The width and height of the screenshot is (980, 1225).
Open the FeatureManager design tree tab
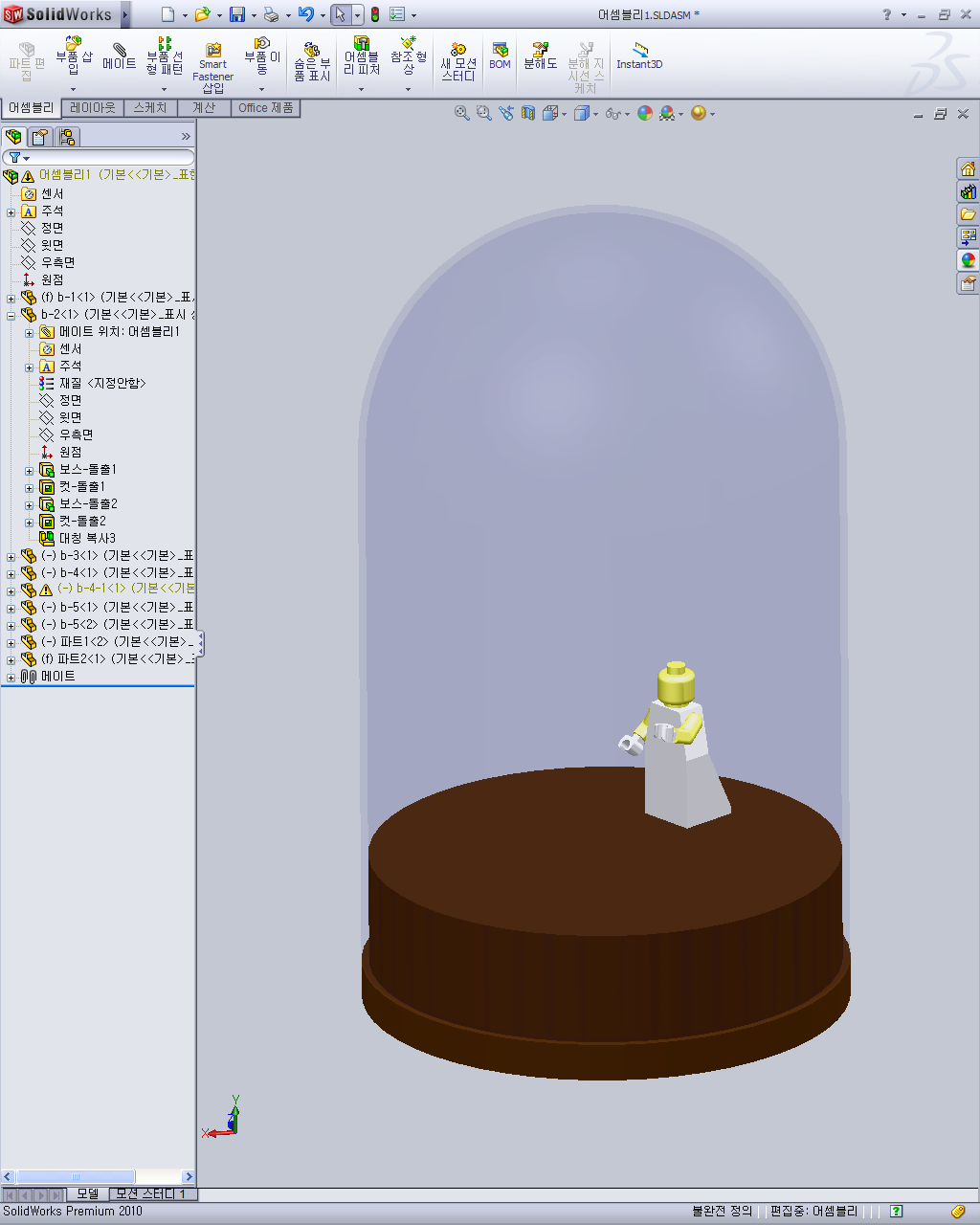13,137
